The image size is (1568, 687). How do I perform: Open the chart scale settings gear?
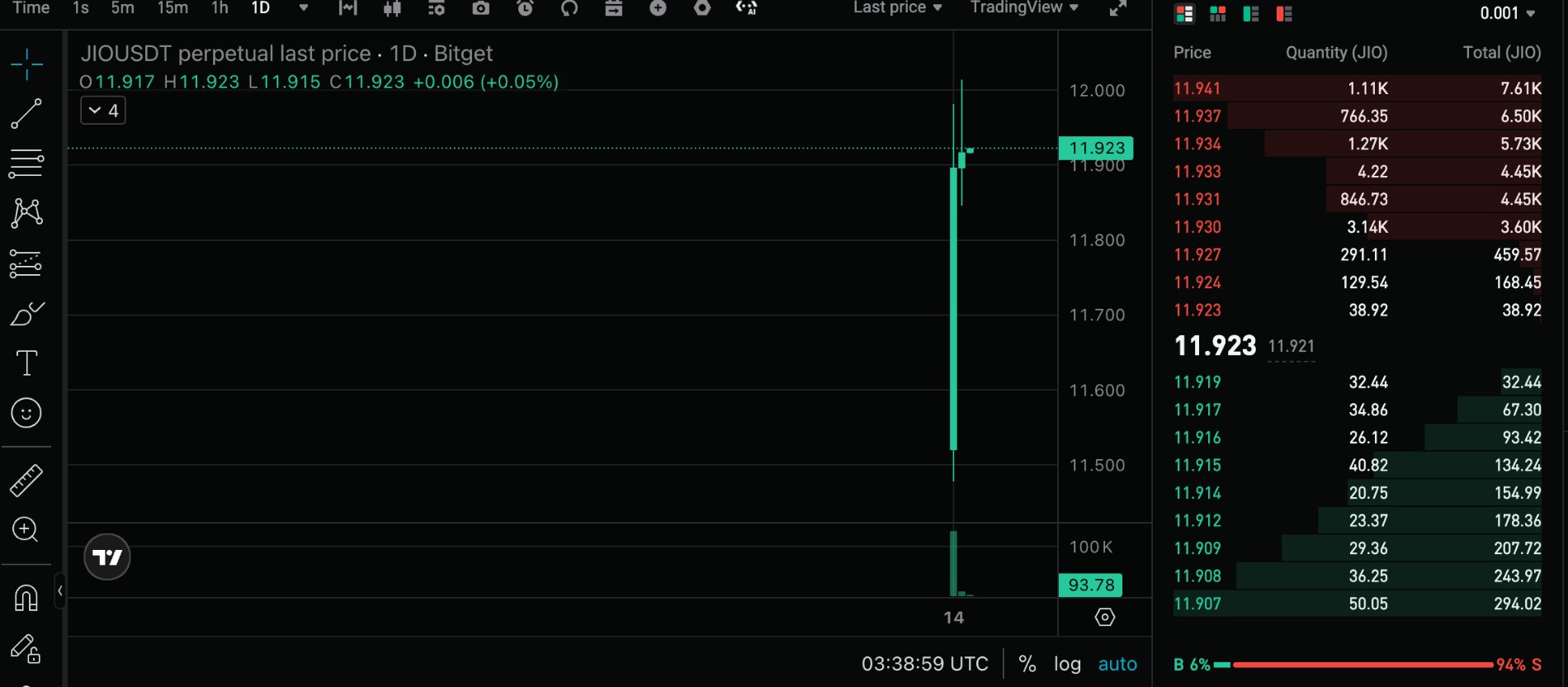1105,617
